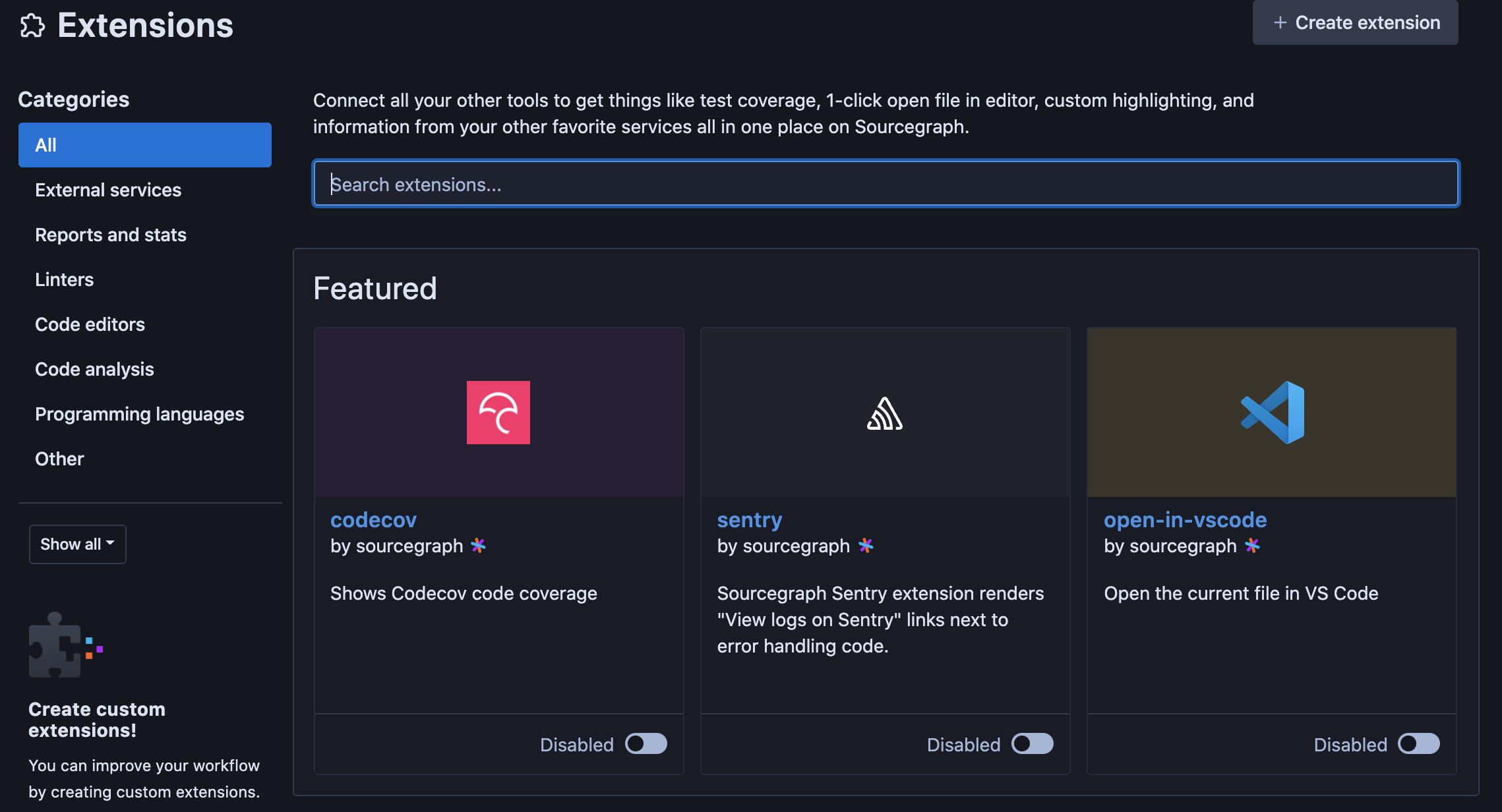
Task: Focus the Search extensions input field
Action: pos(886,184)
